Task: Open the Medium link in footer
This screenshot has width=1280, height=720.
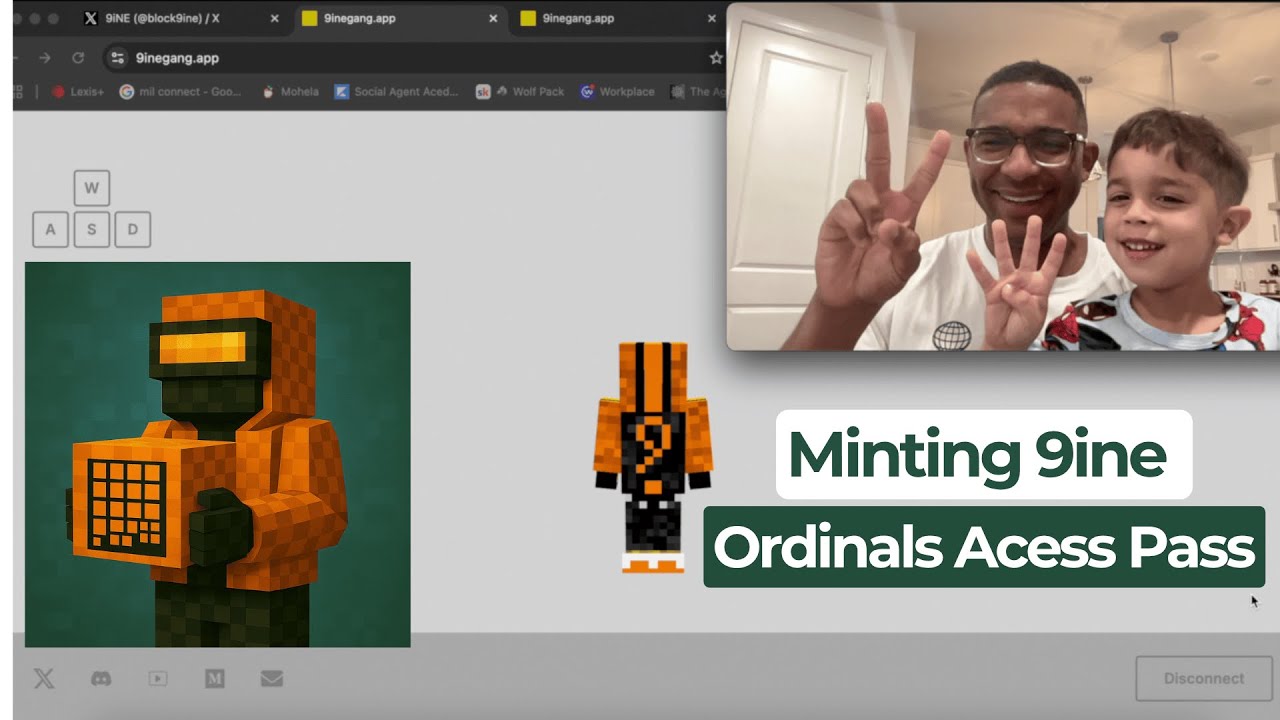Action: [214, 678]
